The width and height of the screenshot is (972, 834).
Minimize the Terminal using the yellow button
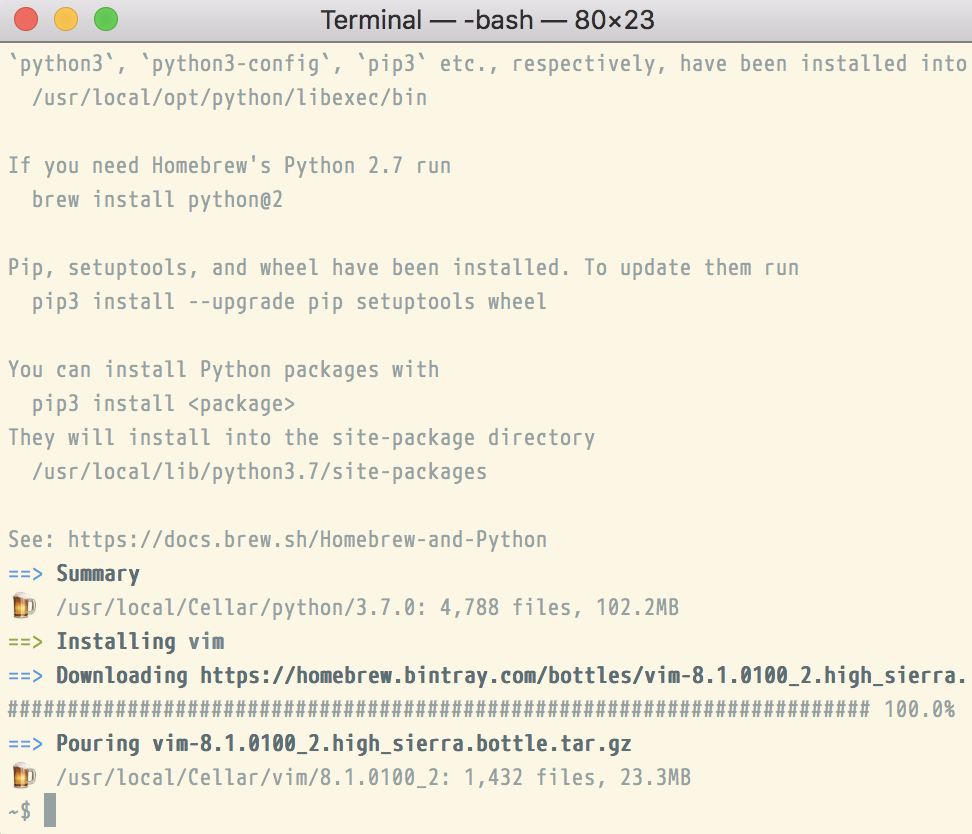66,19
